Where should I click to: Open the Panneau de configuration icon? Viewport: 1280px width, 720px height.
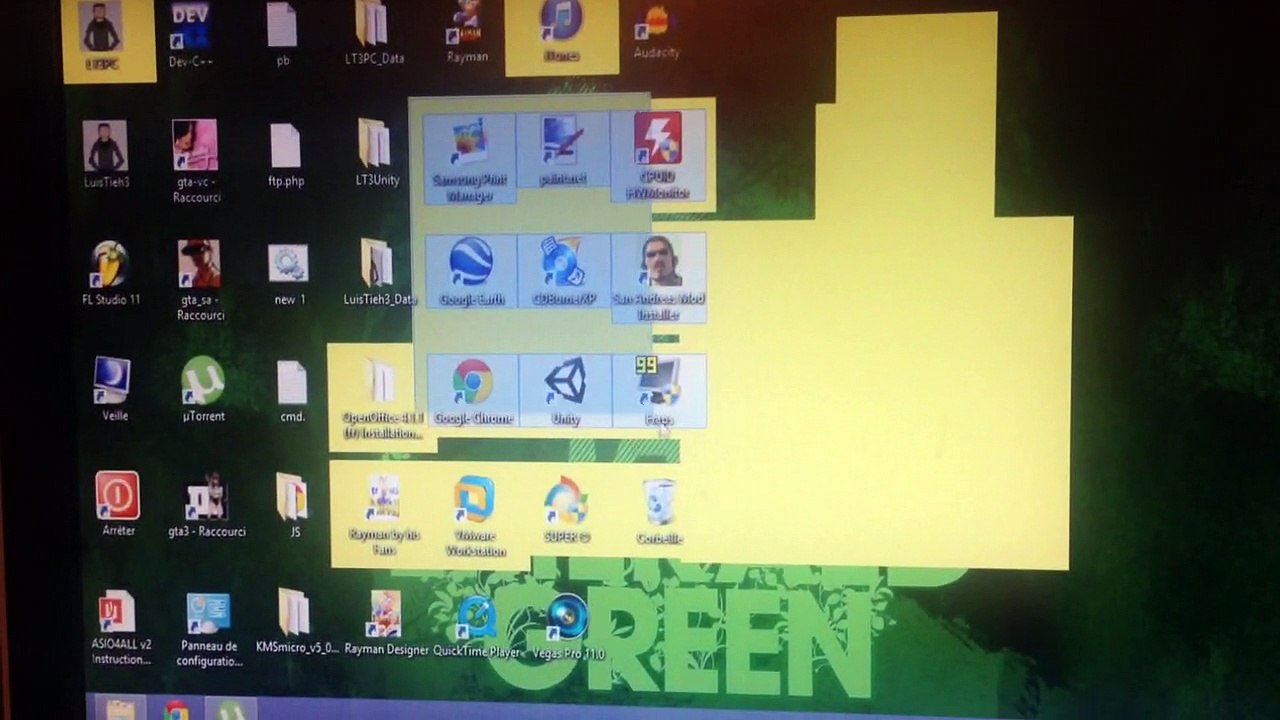click(210, 630)
